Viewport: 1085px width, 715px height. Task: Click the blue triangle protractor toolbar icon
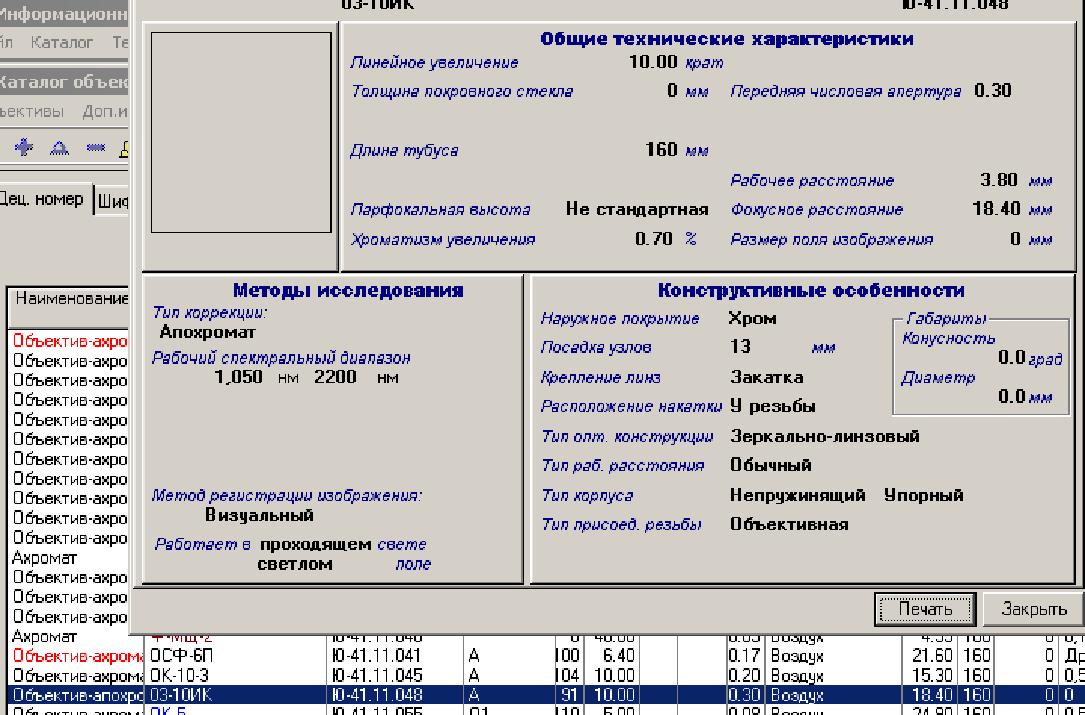point(60,147)
